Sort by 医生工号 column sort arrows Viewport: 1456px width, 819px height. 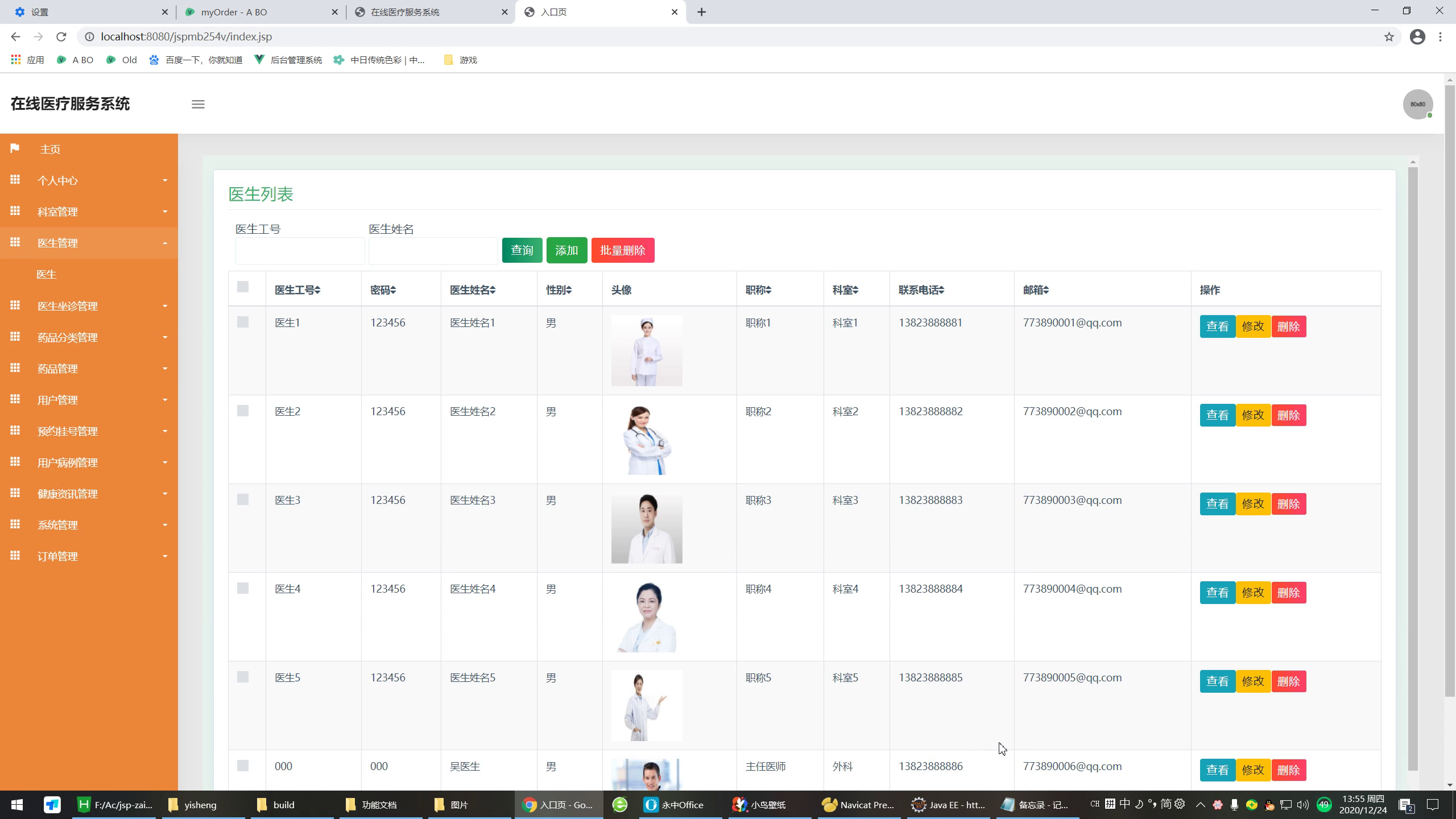coord(317,290)
